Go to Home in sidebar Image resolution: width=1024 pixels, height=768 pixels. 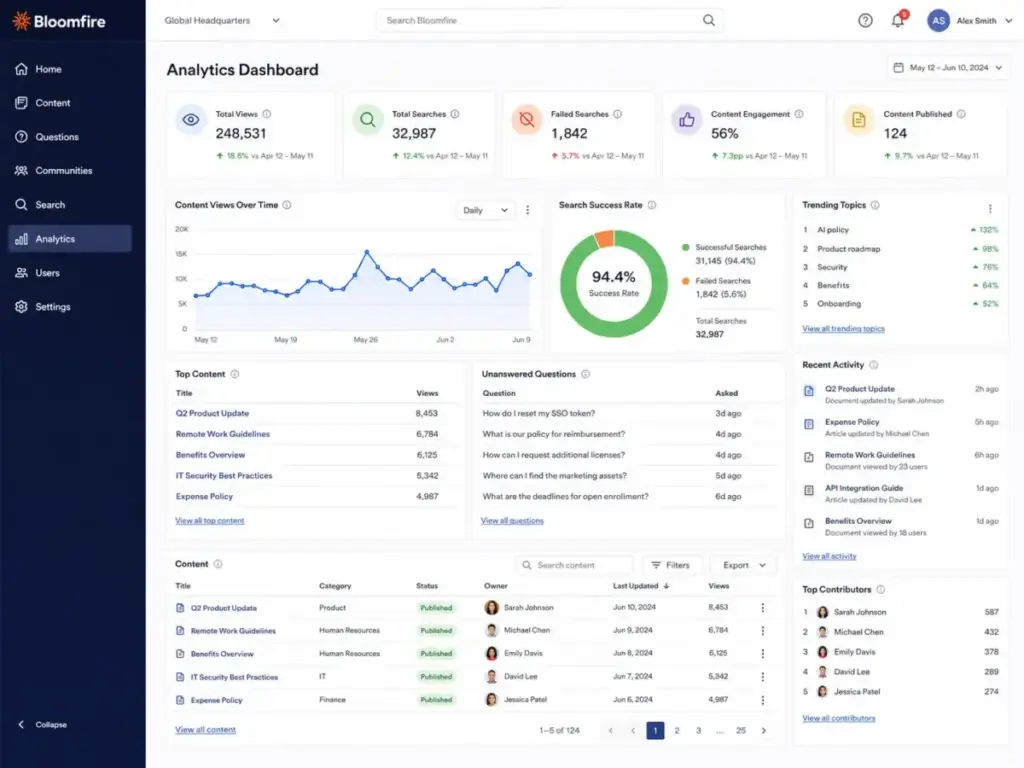[x=70, y=69]
